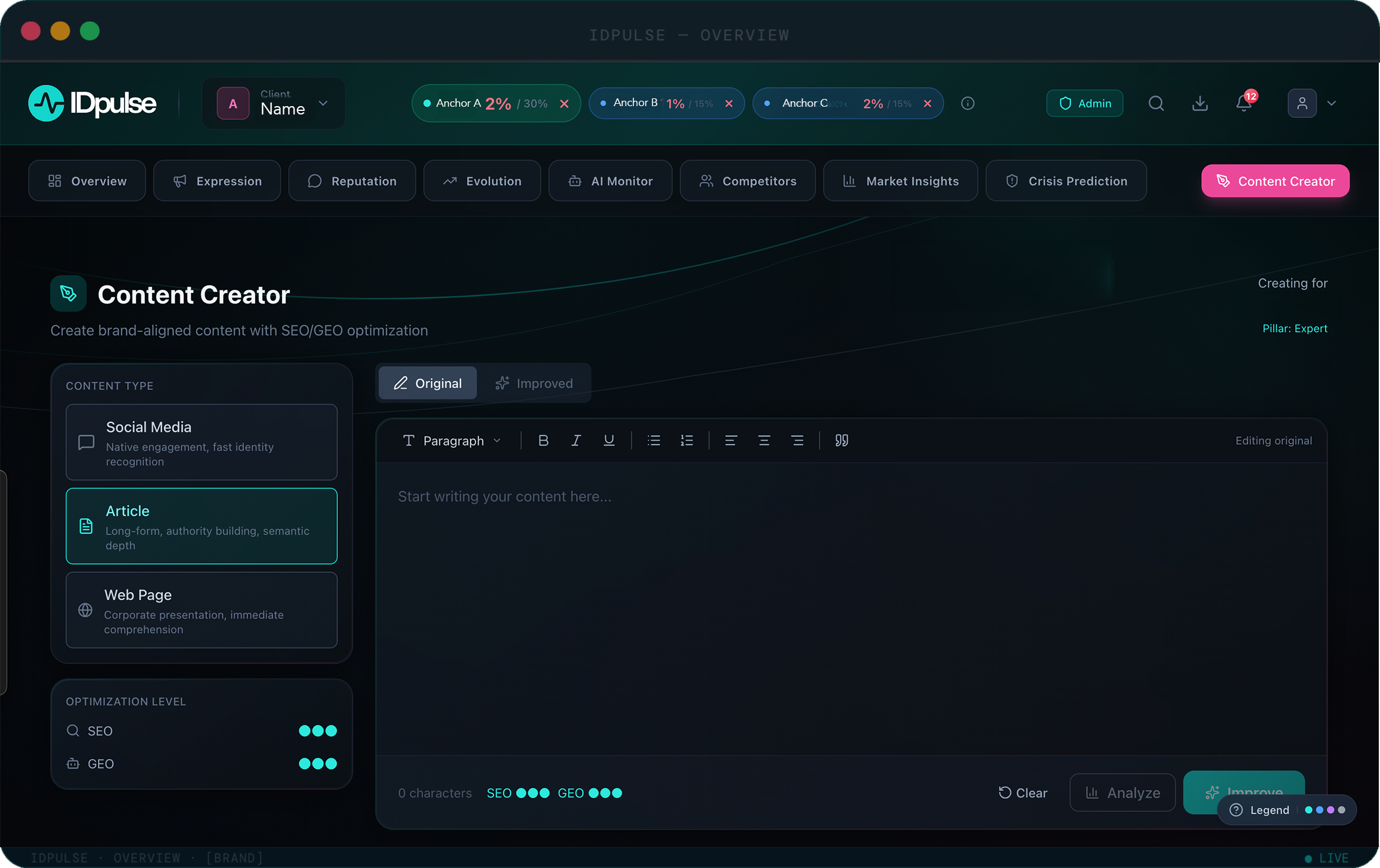Click the download icon in header
Screen dimensions: 1380x868
click(1200, 103)
